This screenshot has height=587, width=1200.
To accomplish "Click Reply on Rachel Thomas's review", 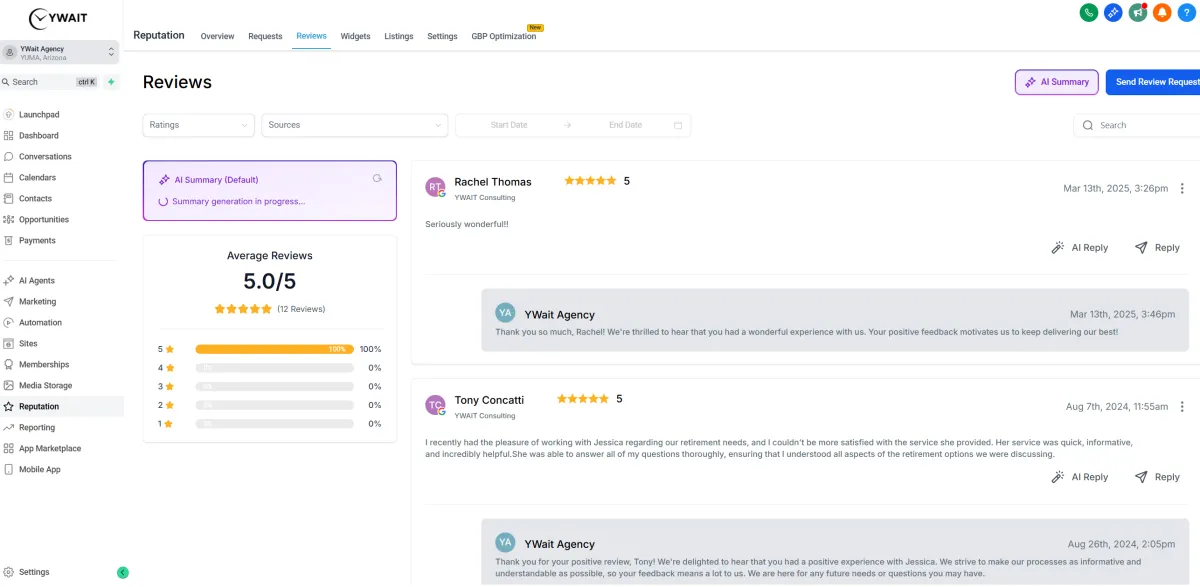I will click(x=1158, y=247).
